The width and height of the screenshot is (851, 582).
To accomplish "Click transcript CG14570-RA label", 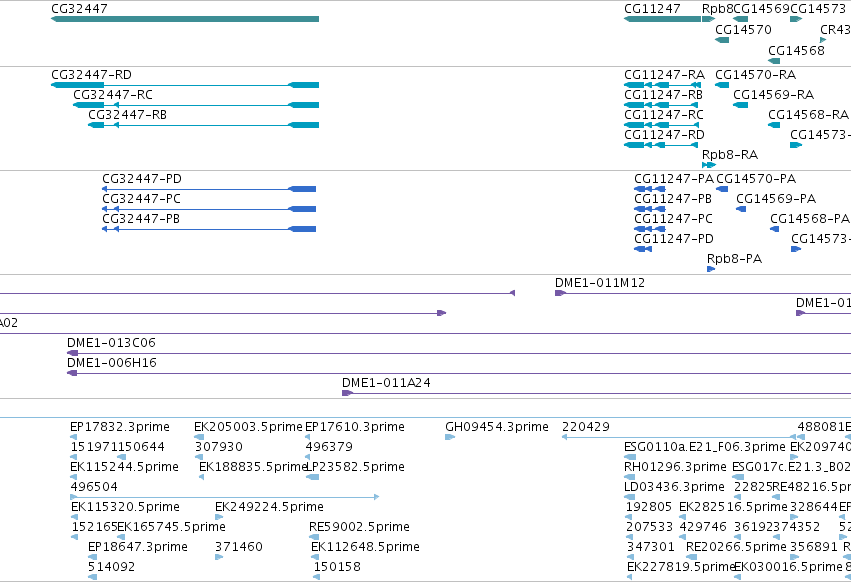I will (x=755, y=74).
